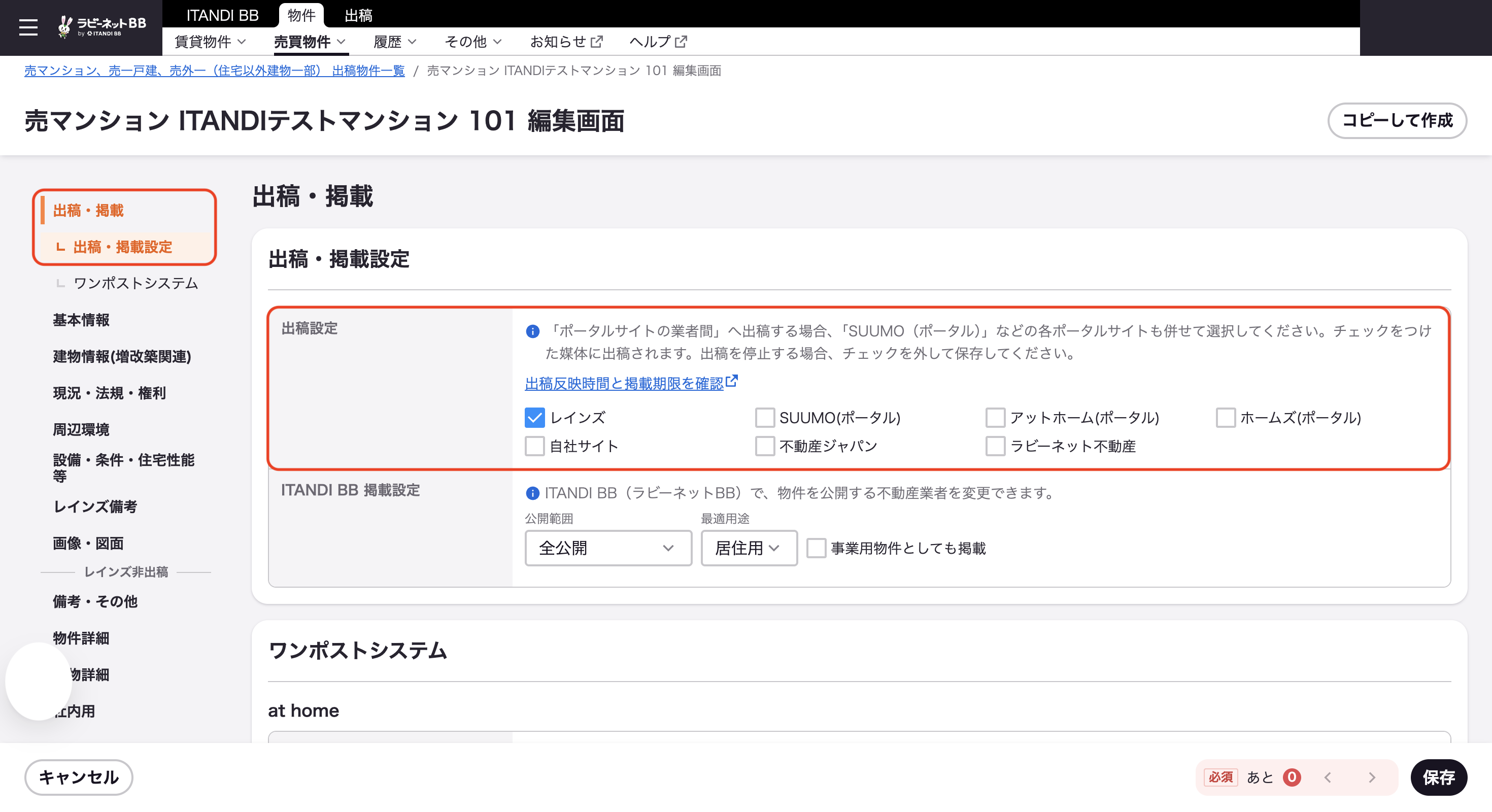The height and width of the screenshot is (812, 1492).
Task: Expand the 履歴 menu
Action: [394, 42]
